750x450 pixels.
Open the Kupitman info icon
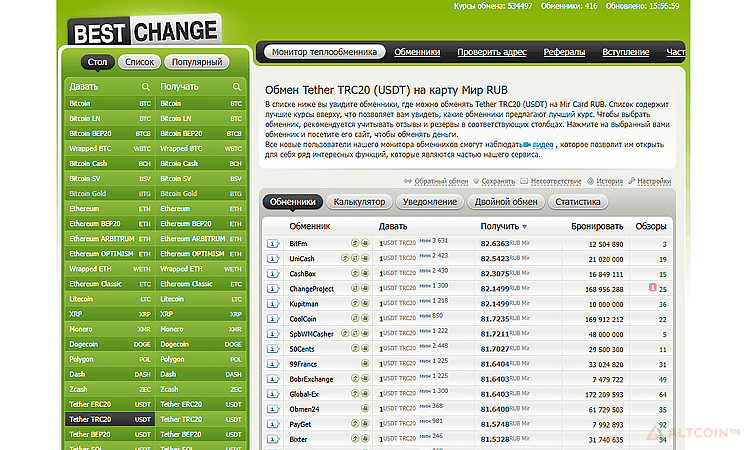click(x=273, y=304)
